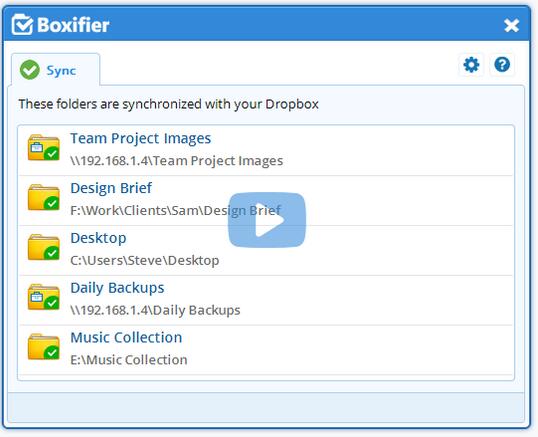Viewport: 538px width, 437px height.
Task: Open the Team Project Images folder link
Action: (140, 139)
